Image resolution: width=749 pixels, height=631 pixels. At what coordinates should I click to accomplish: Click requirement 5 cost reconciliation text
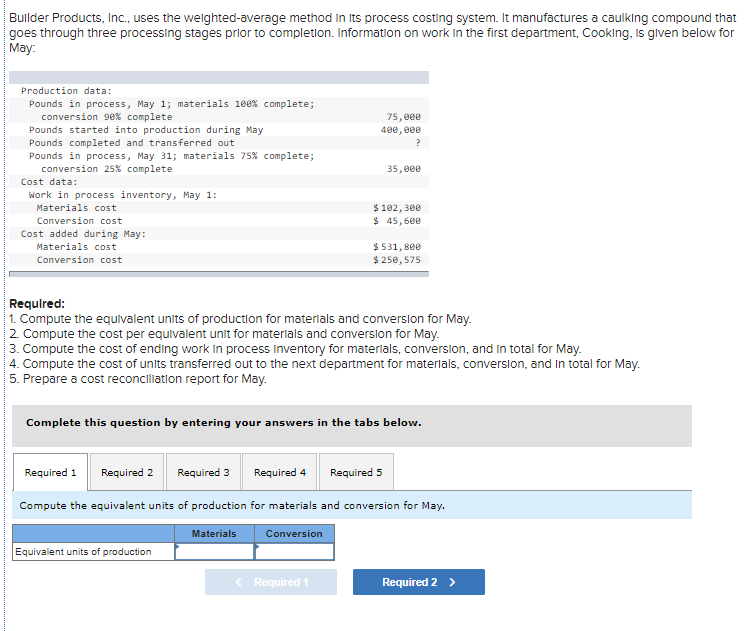point(138,379)
